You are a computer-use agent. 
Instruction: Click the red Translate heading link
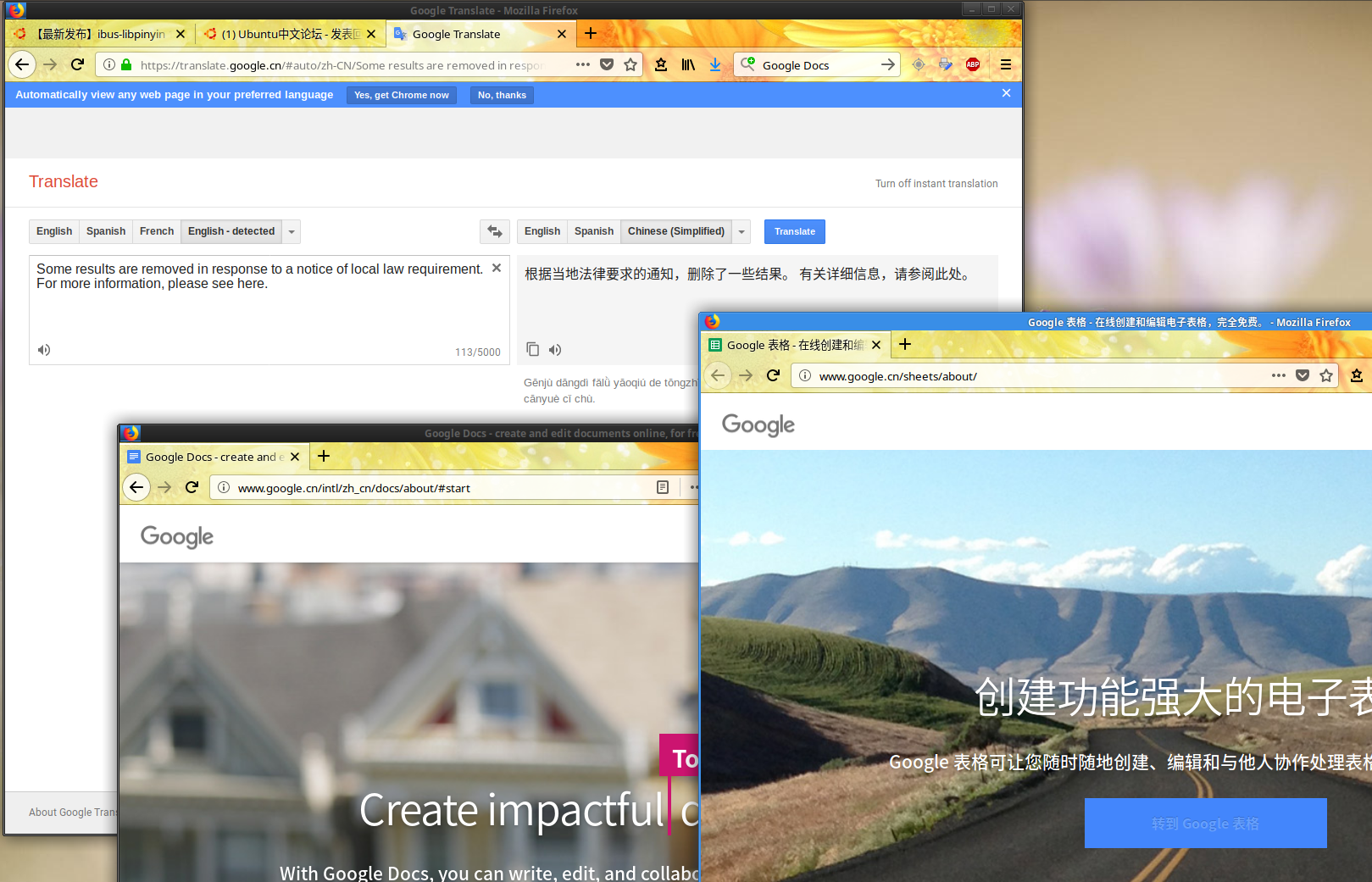[64, 181]
